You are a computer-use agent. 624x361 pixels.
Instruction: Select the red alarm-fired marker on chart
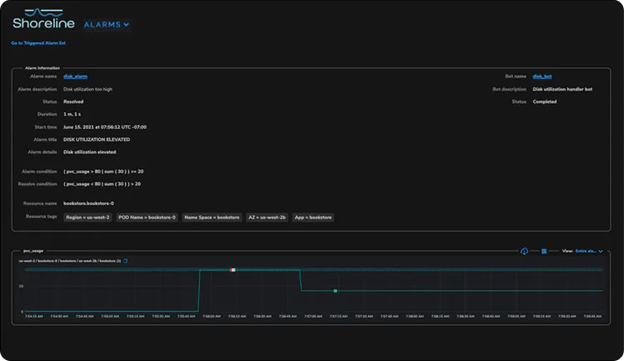coord(233,270)
